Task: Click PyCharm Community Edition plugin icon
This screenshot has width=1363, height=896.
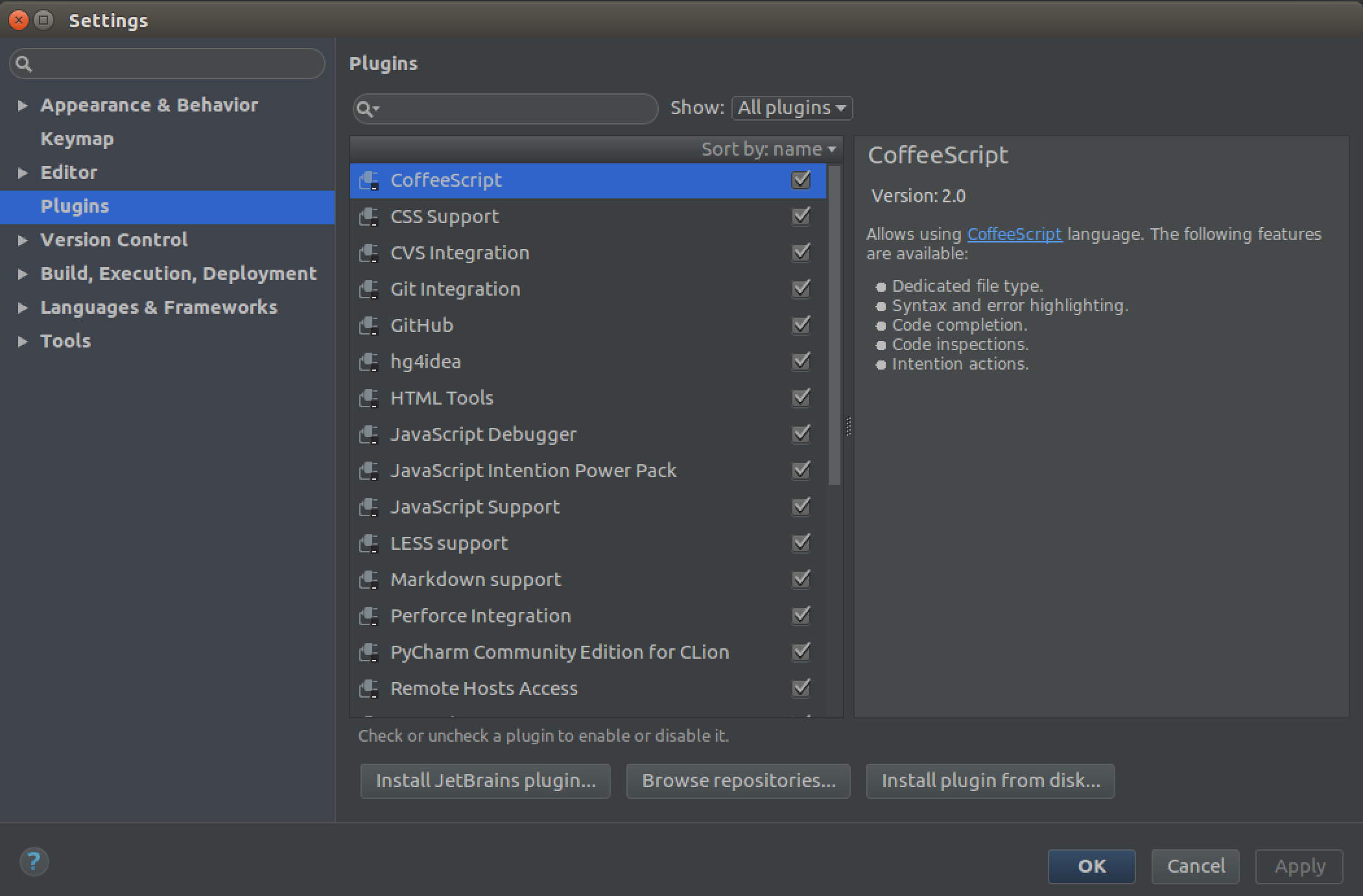Action: pyautogui.click(x=369, y=653)
